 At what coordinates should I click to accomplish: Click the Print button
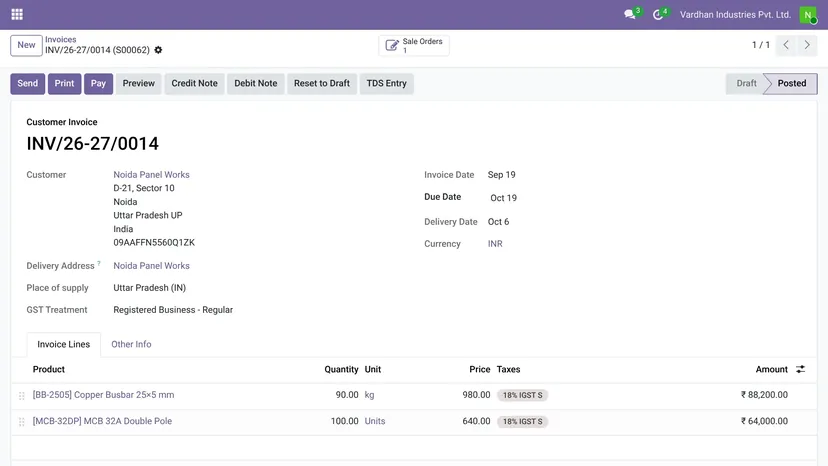(x=64, y=83)
